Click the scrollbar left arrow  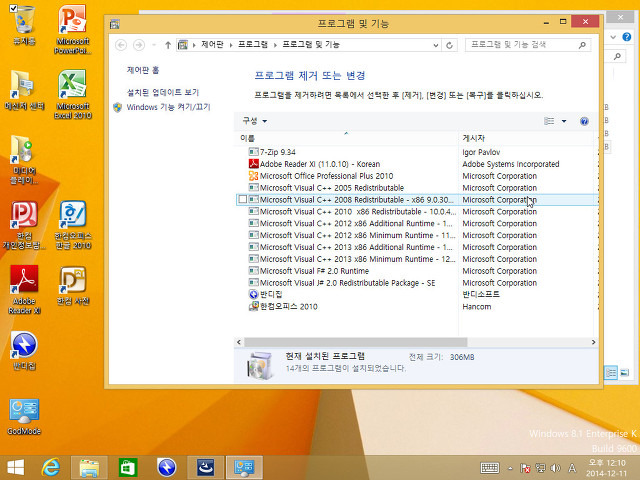239,342
